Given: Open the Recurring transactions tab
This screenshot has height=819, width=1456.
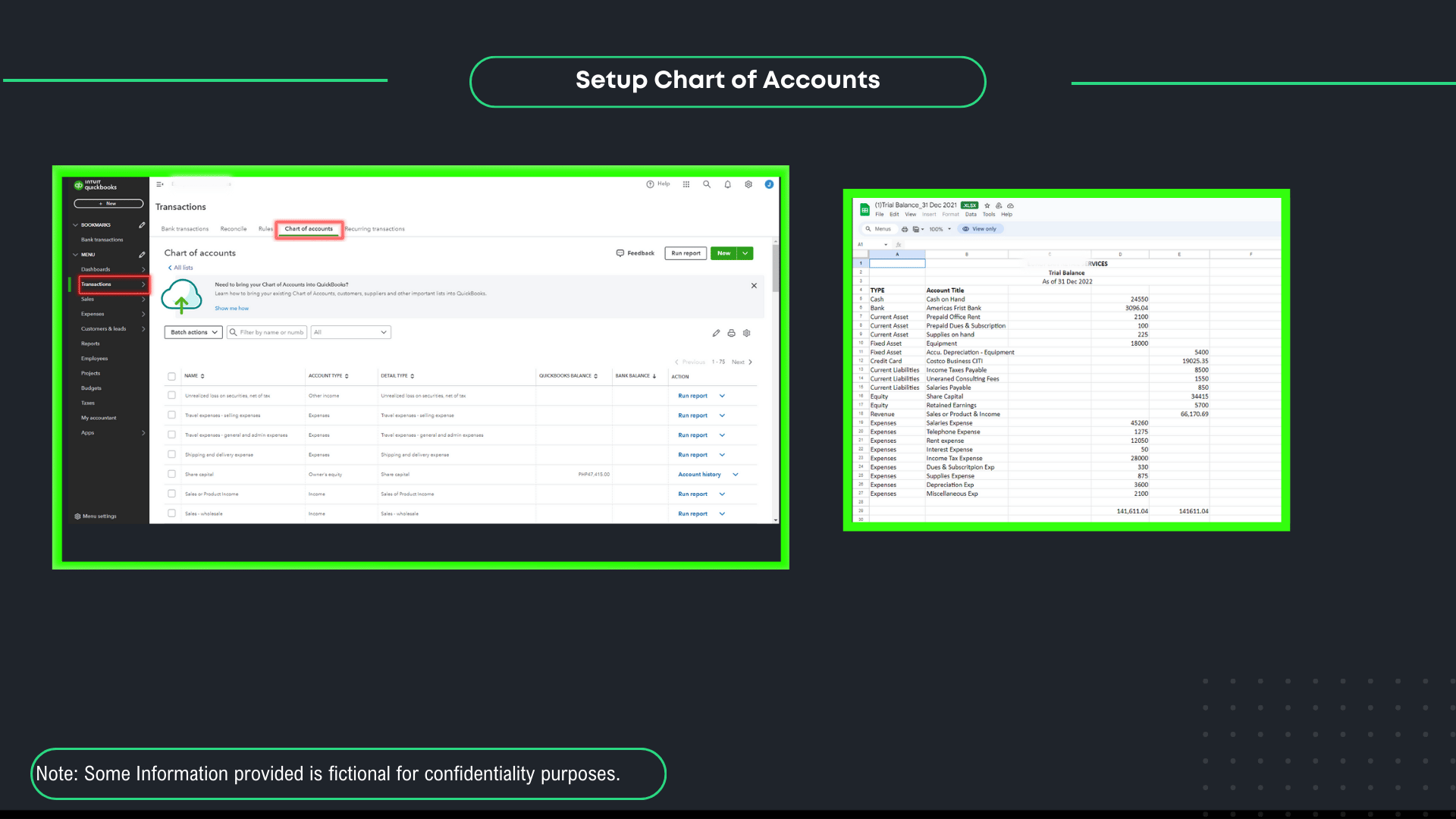Looking at the screenshot, I should click(x=375, y=229).
